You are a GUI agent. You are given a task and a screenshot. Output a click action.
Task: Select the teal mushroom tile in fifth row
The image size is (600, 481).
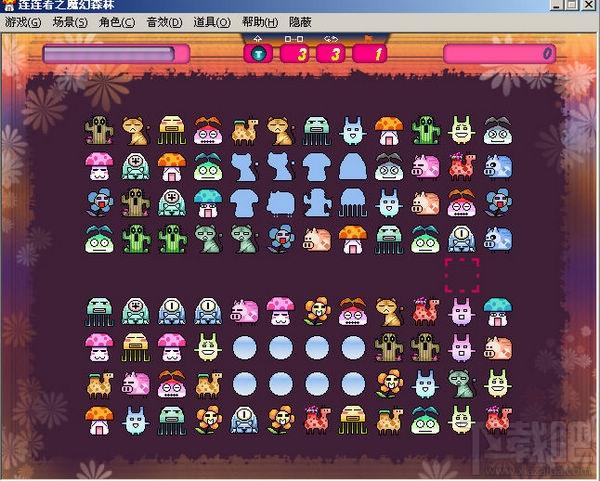[497, 311]
